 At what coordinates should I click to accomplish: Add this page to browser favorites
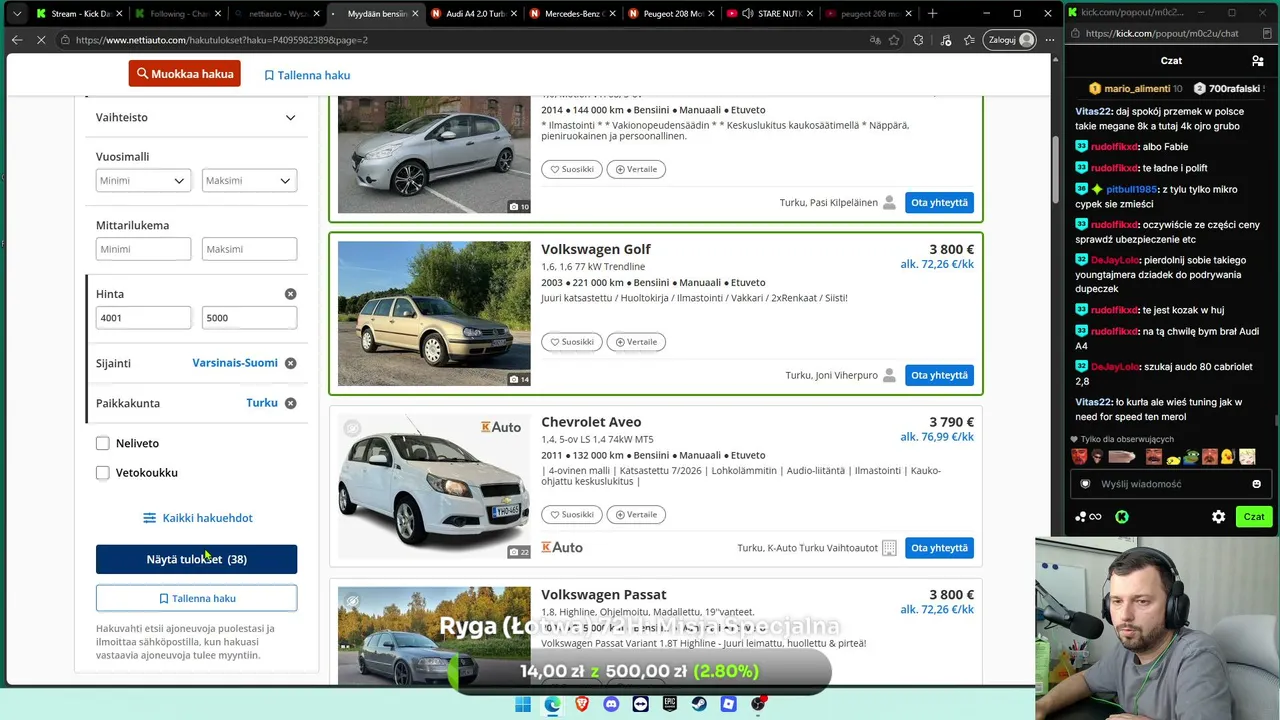[x=894, y=40]
